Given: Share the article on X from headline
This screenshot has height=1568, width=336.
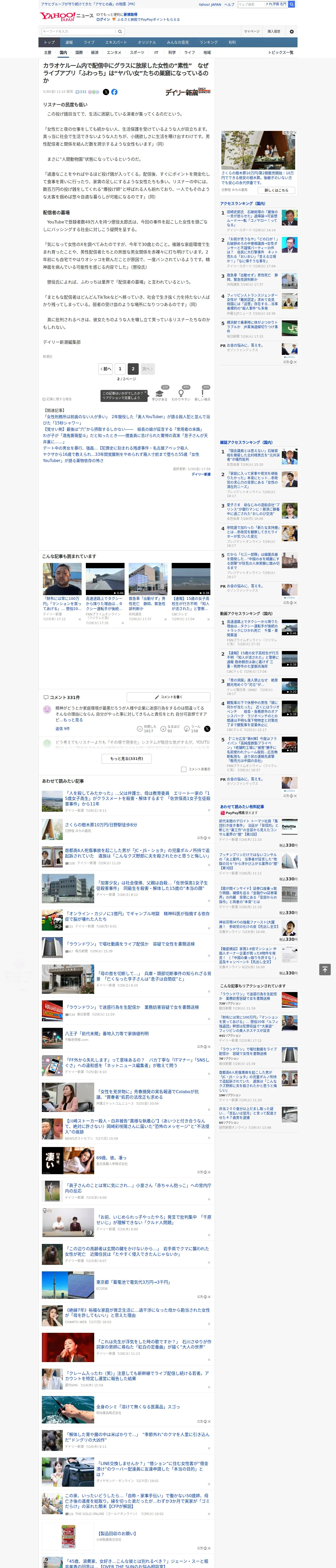Looking at the screenshot, I should click(105, 92).
